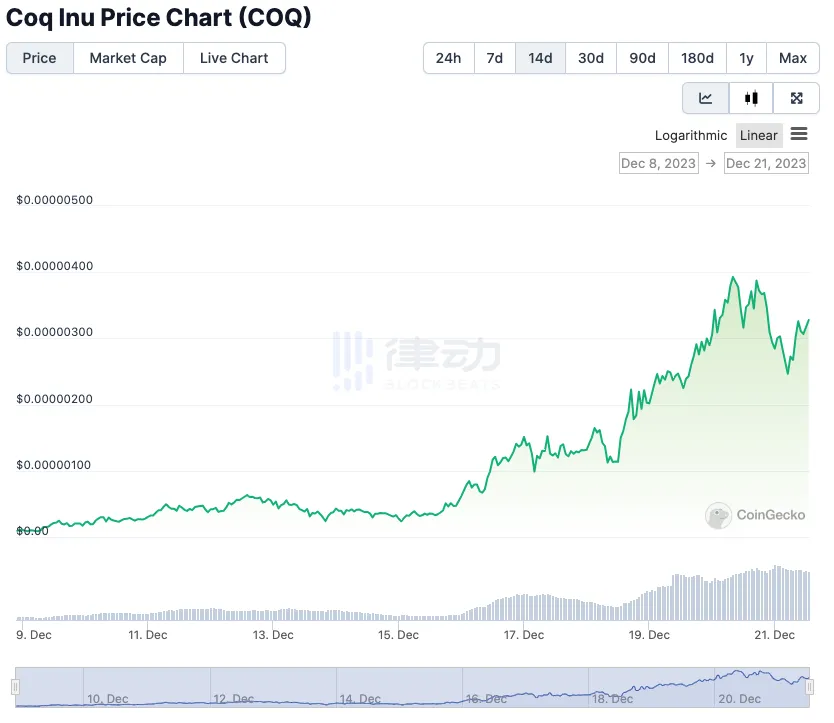This screenshot has width=834, height=723.
Task: Grab right navigator range handle
Action: tap(811, 687)
